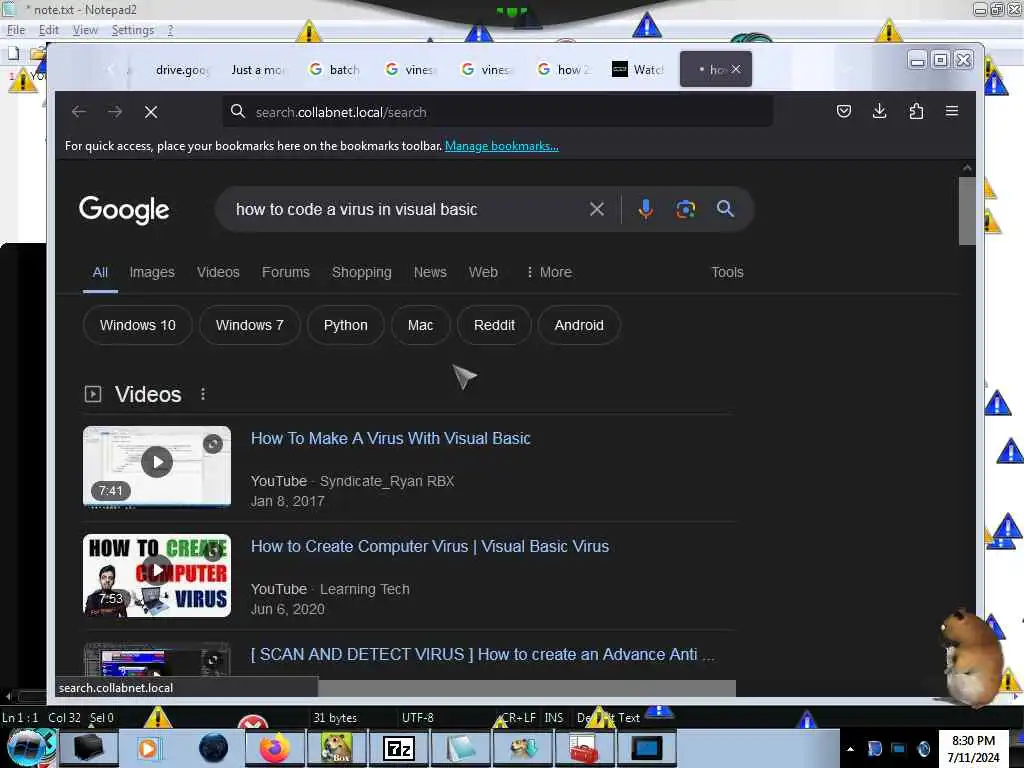
Task: Select the News search filter
Action: coord(430,272)
